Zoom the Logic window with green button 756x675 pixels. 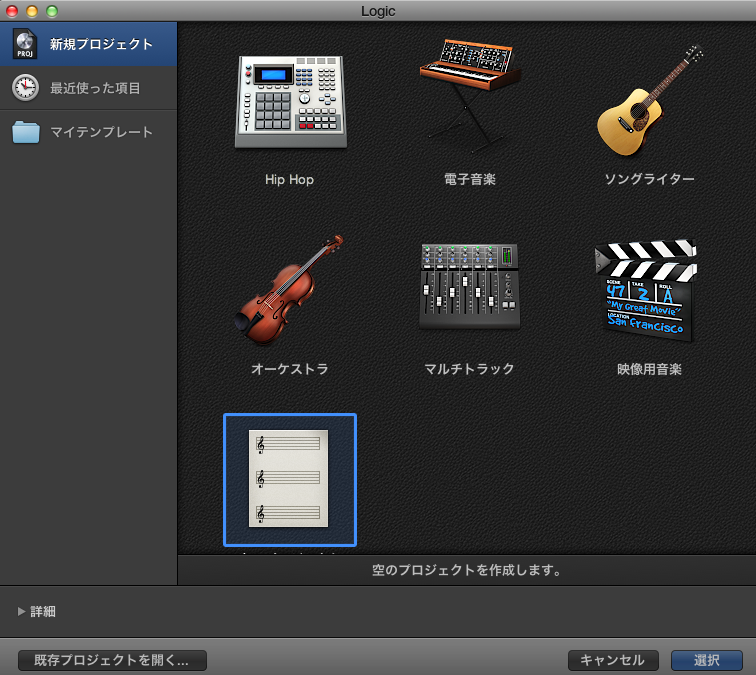[x=52, y=11]
